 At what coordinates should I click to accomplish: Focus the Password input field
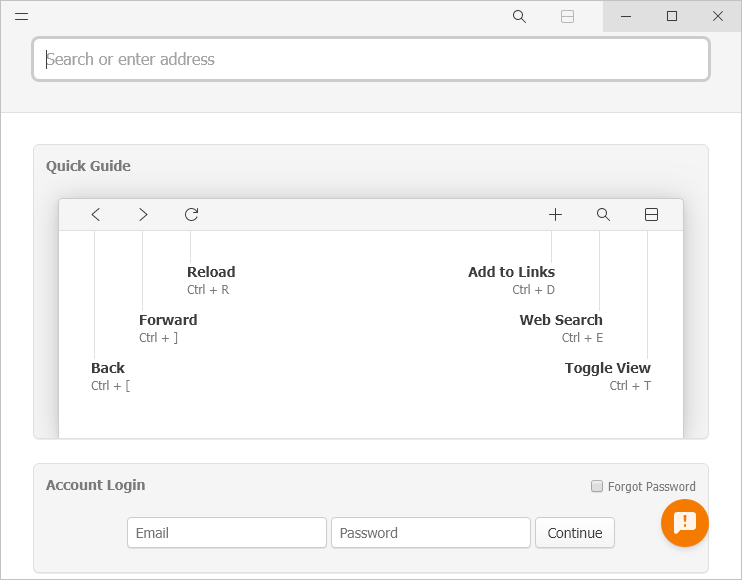pos(431,533)
